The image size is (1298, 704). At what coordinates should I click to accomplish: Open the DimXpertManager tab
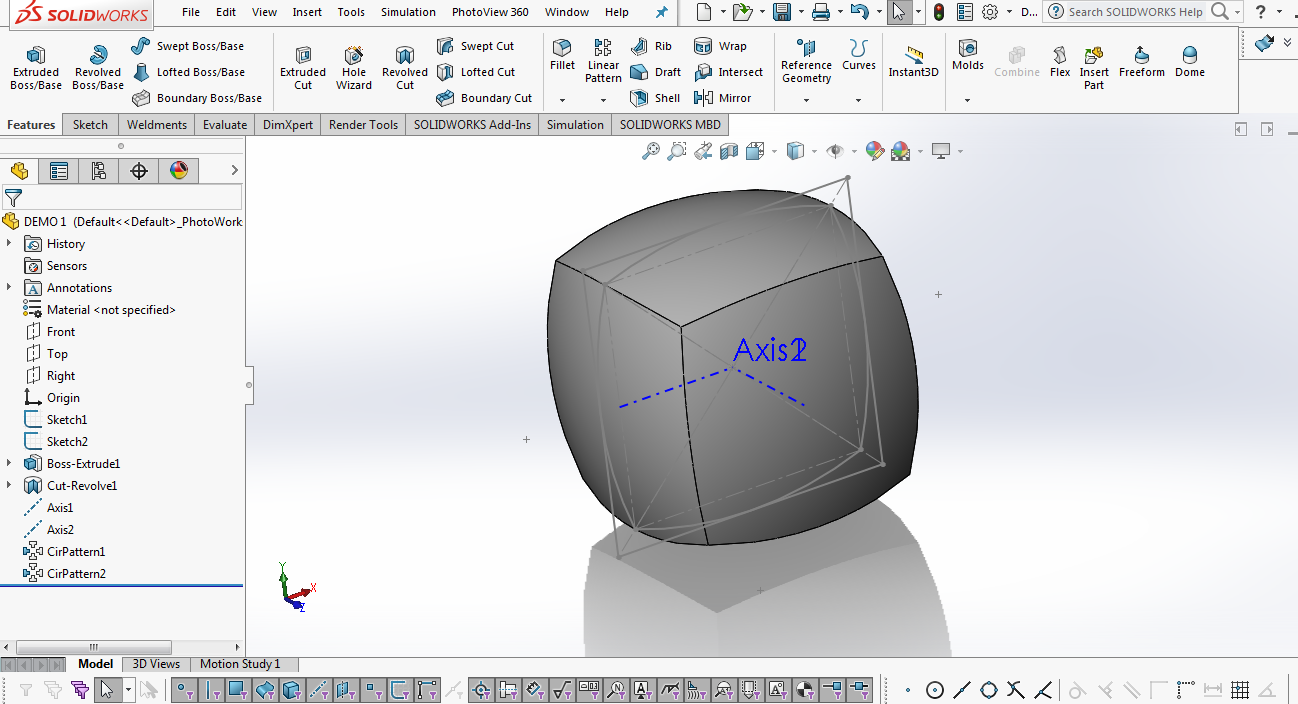pyautogui.click(x=139, y=171)
